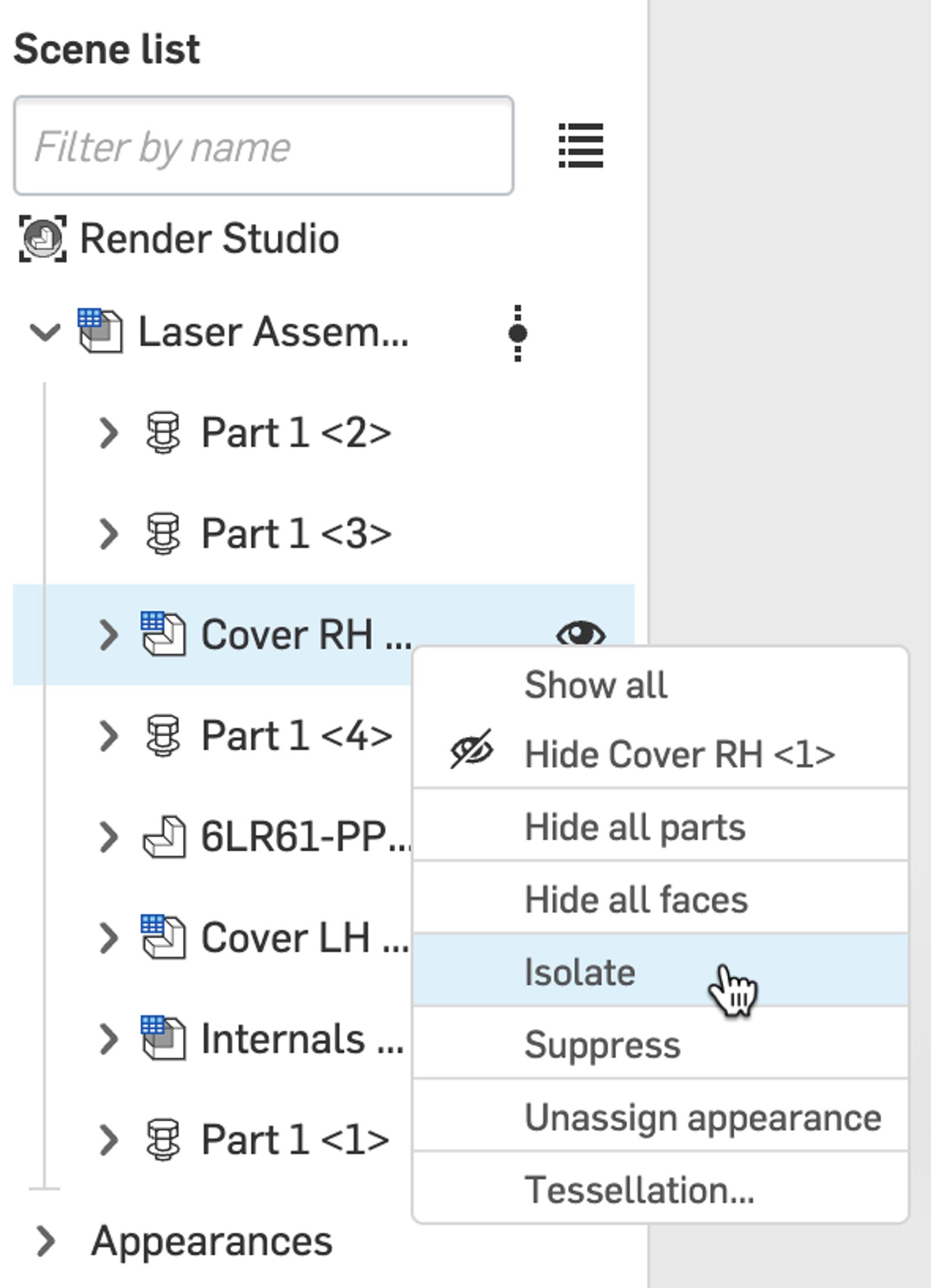Toggle visibility eye for Cover RH
931x1288 pixels.
click(580, 633)
